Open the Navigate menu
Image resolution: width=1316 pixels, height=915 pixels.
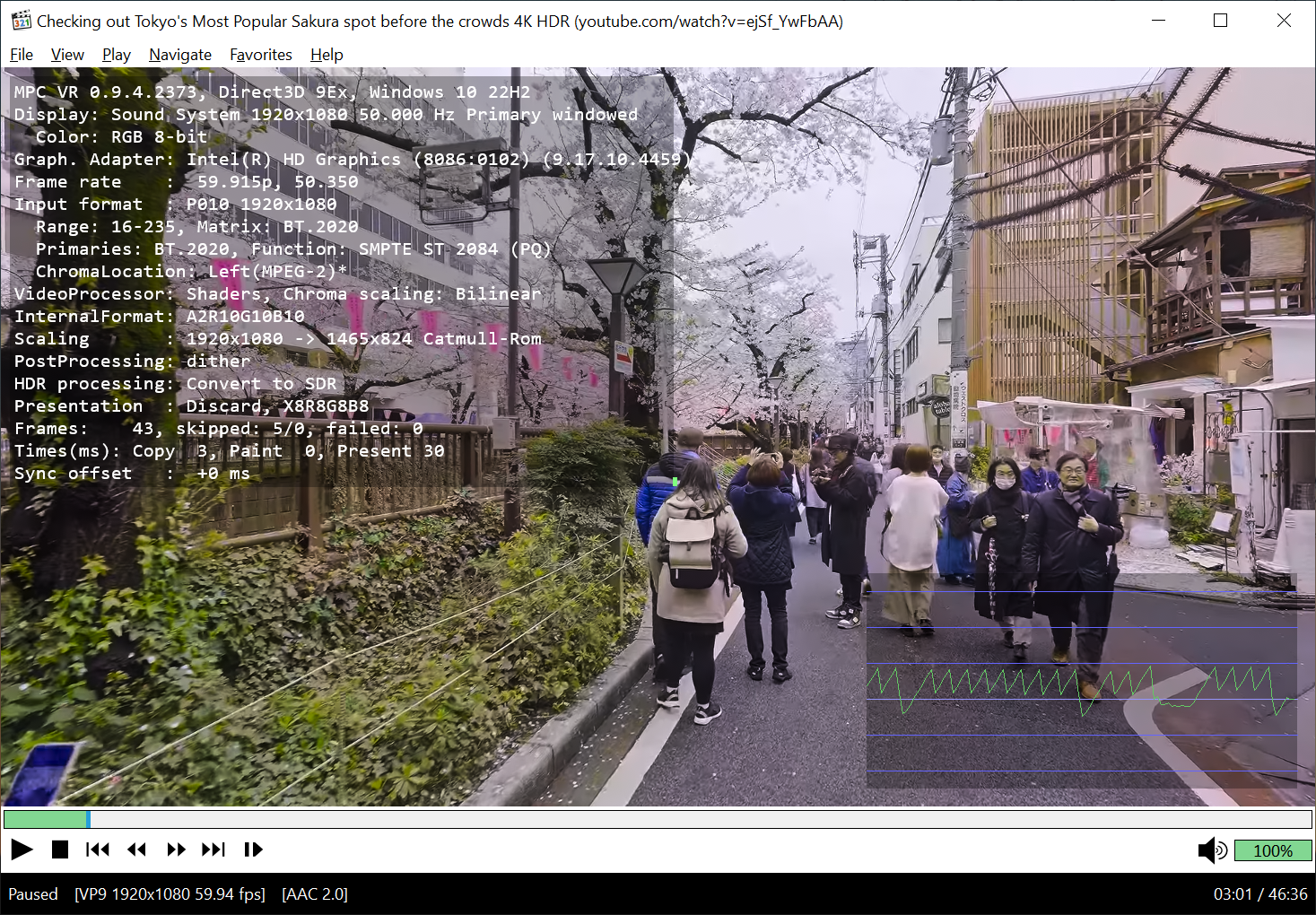coord(180,55)
